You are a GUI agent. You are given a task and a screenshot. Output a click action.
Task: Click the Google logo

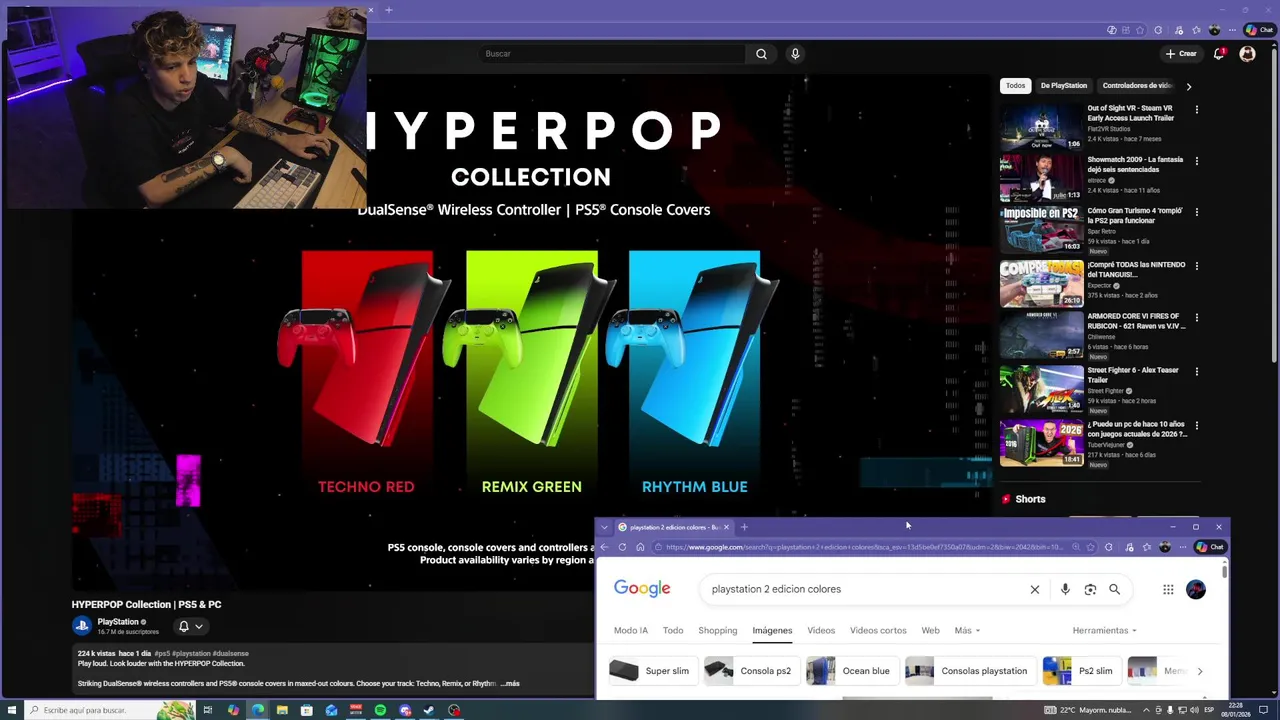point(642,589)
